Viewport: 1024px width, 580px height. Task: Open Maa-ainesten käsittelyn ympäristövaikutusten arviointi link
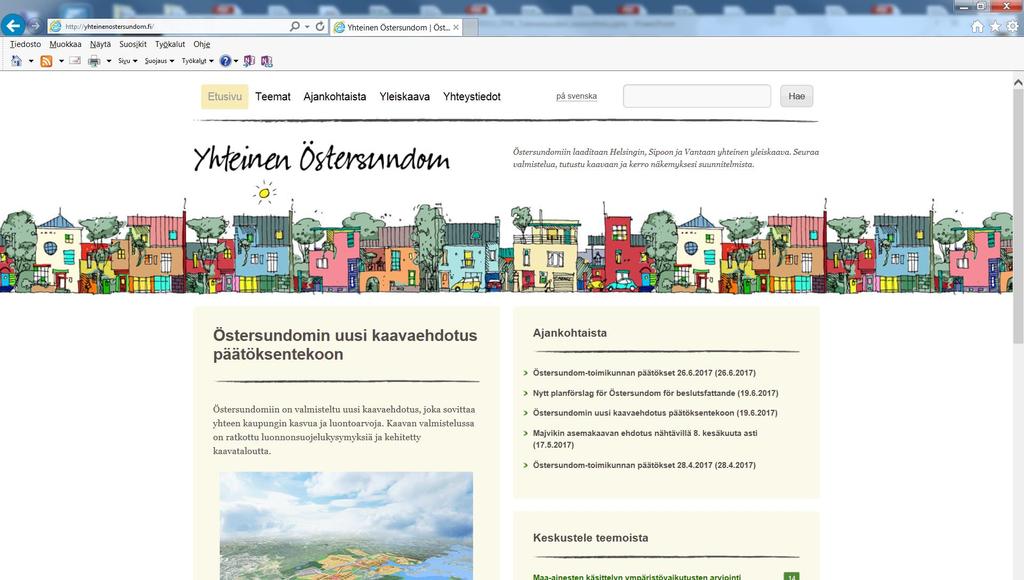[637, 577]
